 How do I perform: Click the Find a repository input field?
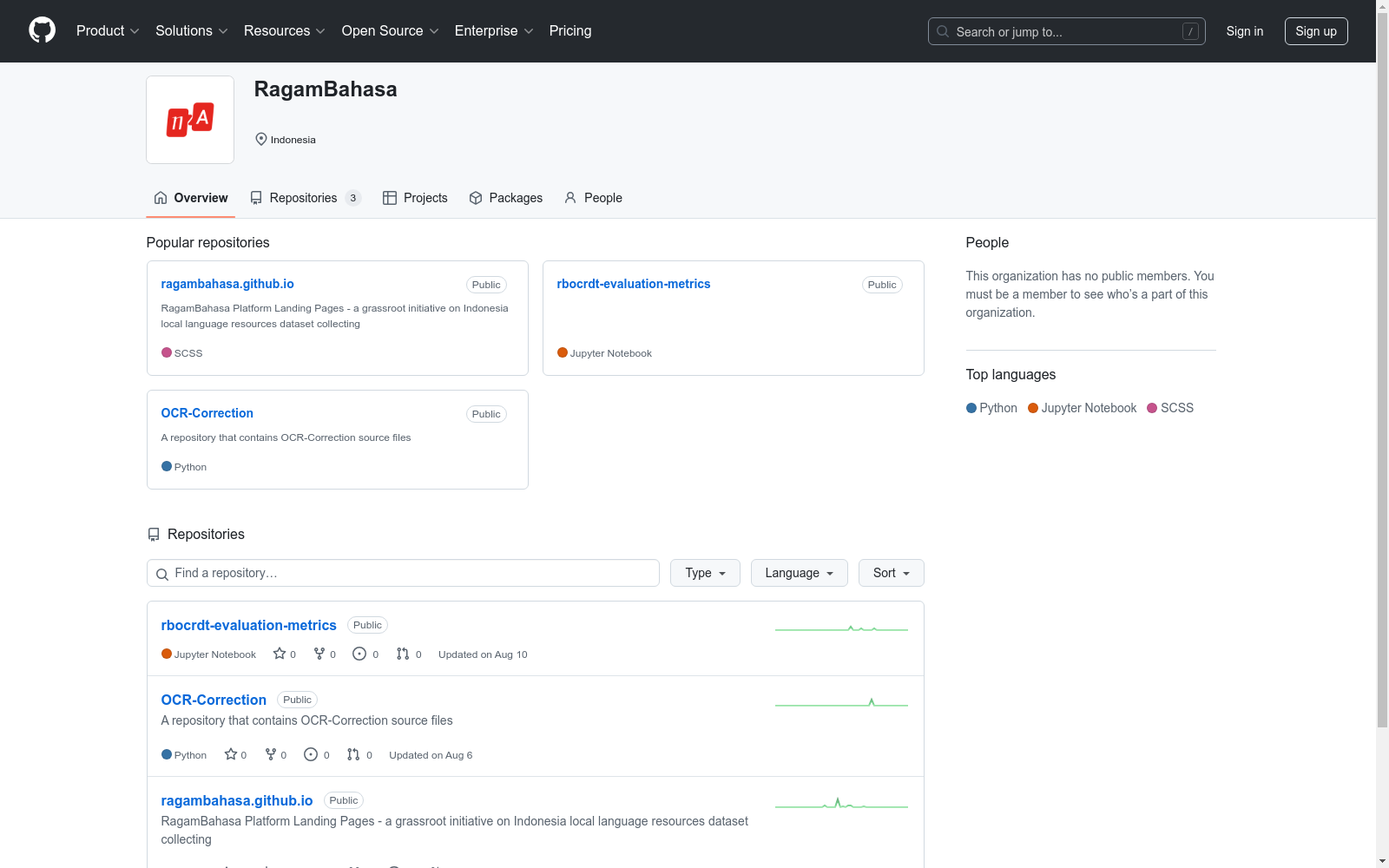(403, 573)
